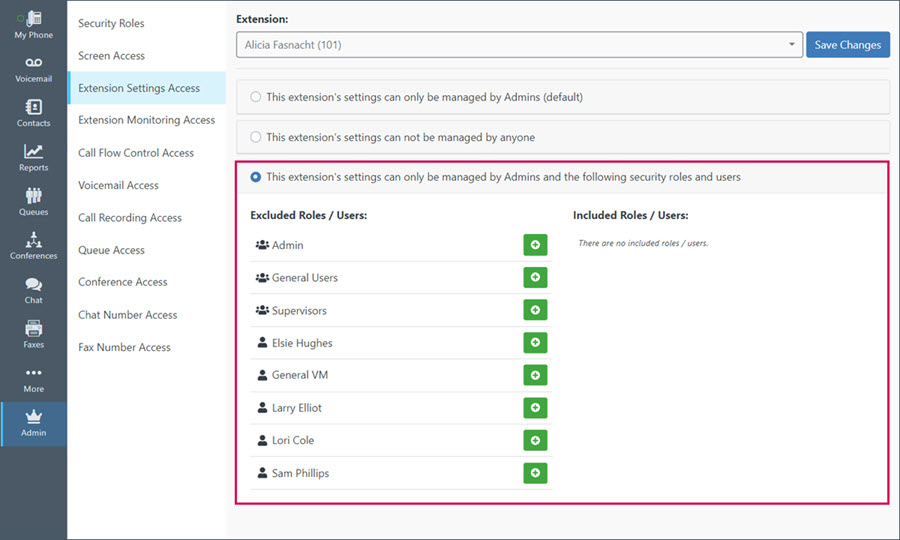Open Conferences from the sidebar
900x540 pixels.
tap(33, 246)
